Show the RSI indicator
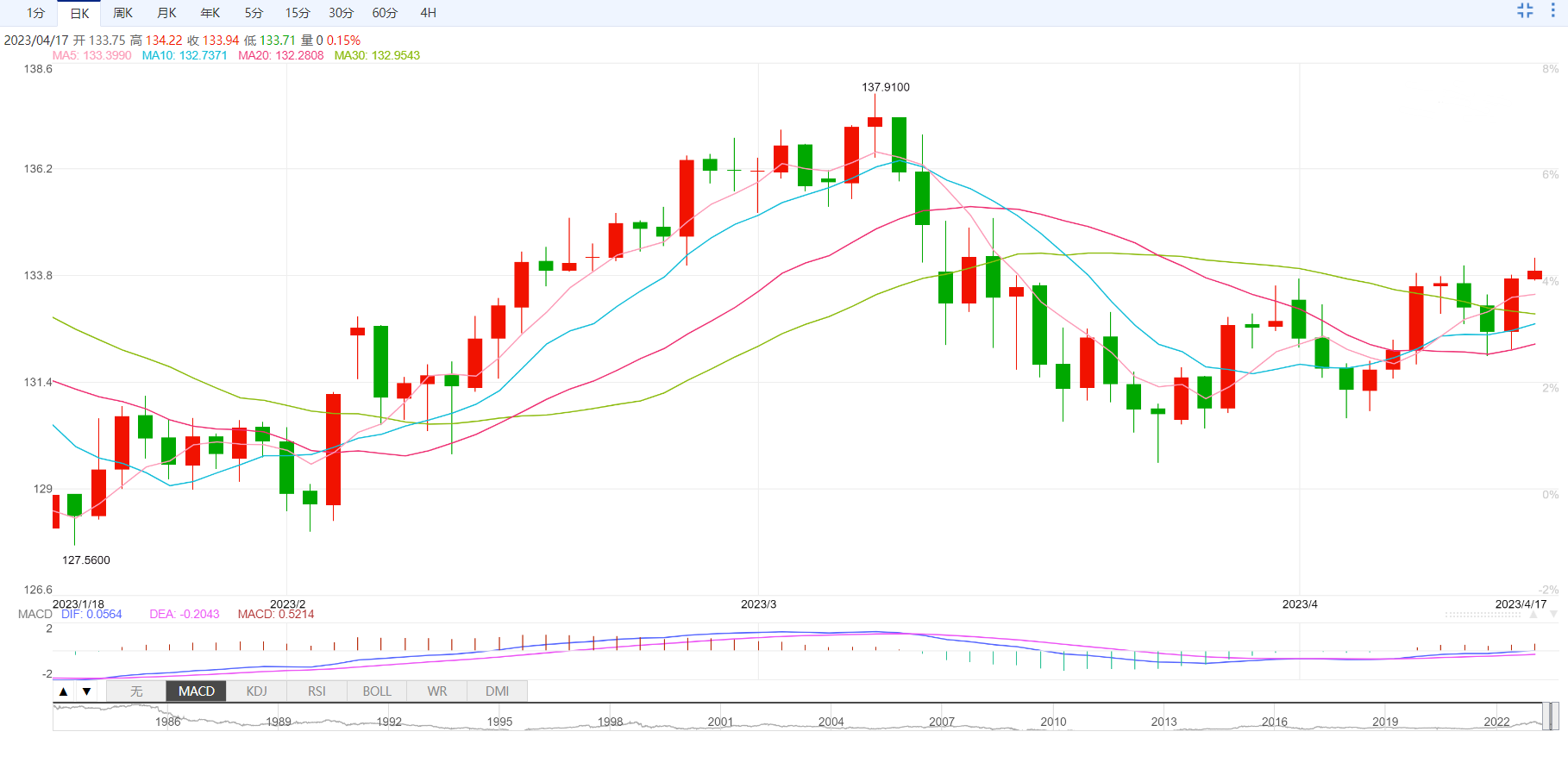The image size is (1568, 763). coord(317,691)
